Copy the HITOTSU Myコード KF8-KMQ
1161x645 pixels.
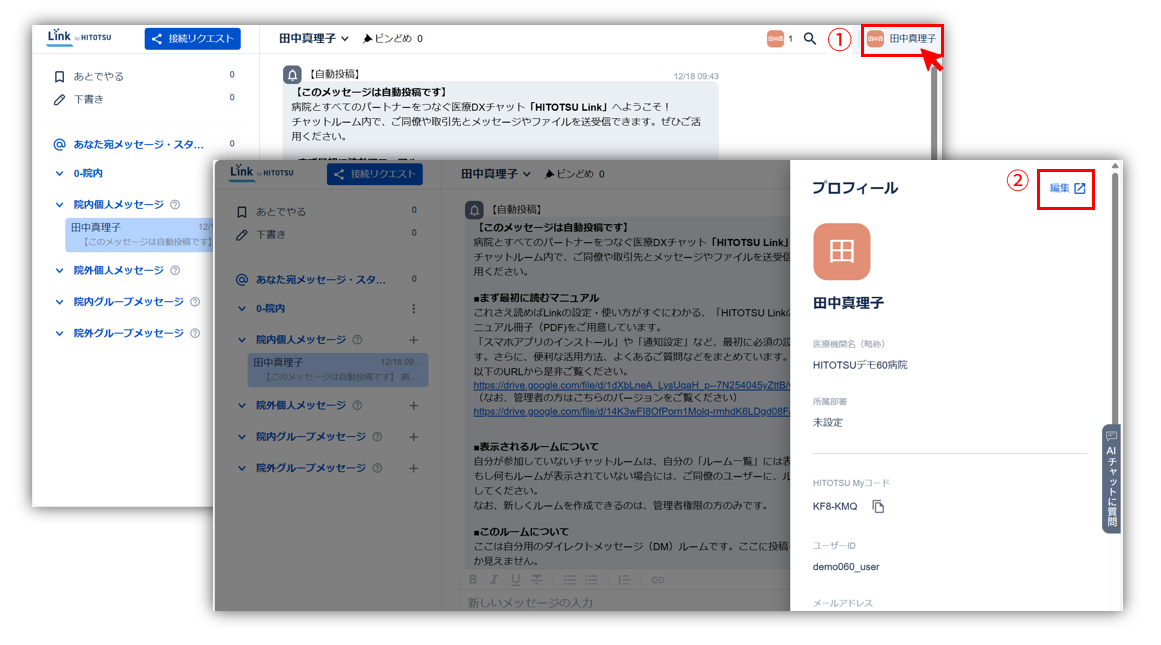pyautogui.click(x=880, y=507)
